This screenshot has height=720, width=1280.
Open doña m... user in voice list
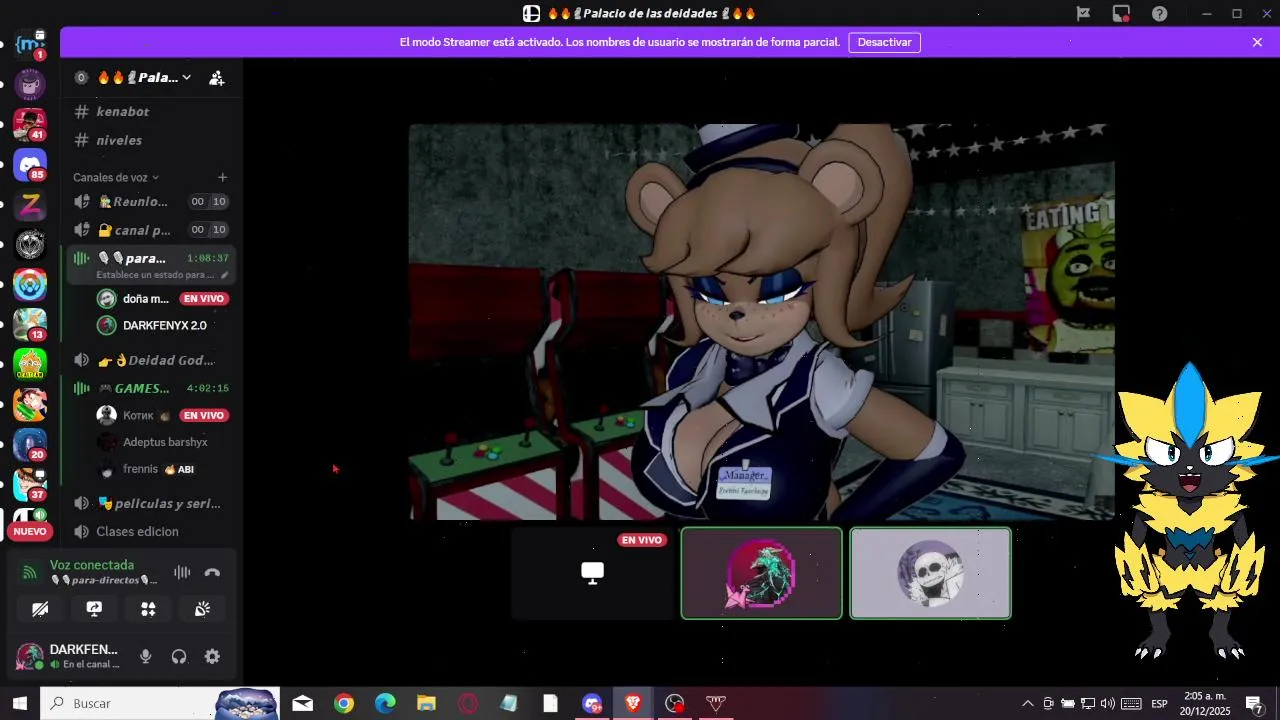coord(164,299)
